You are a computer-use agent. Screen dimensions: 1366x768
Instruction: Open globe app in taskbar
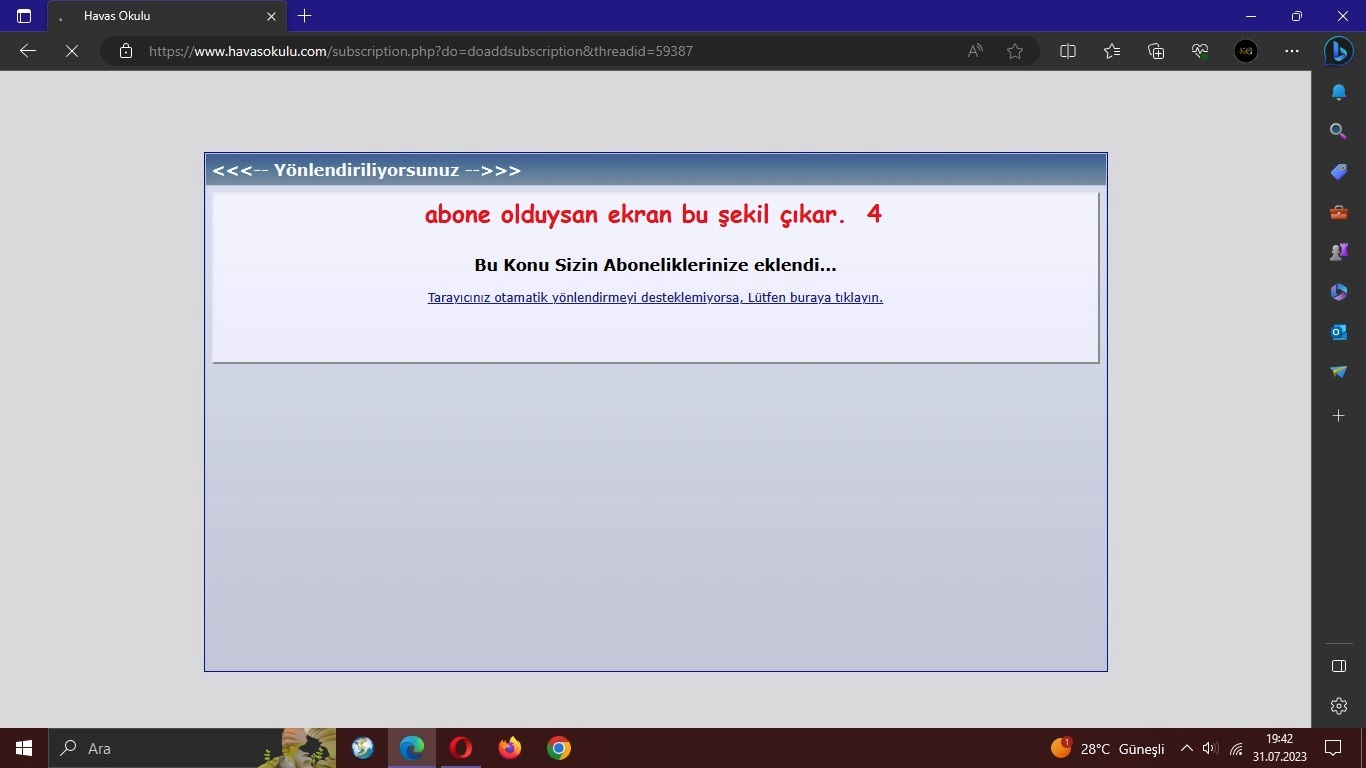coord(363,748)
